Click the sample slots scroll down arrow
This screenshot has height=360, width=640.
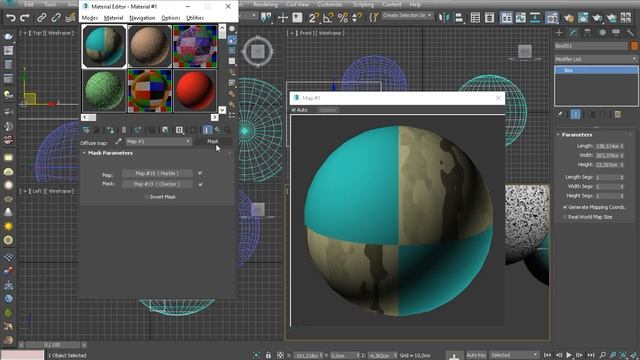point(222,110)
